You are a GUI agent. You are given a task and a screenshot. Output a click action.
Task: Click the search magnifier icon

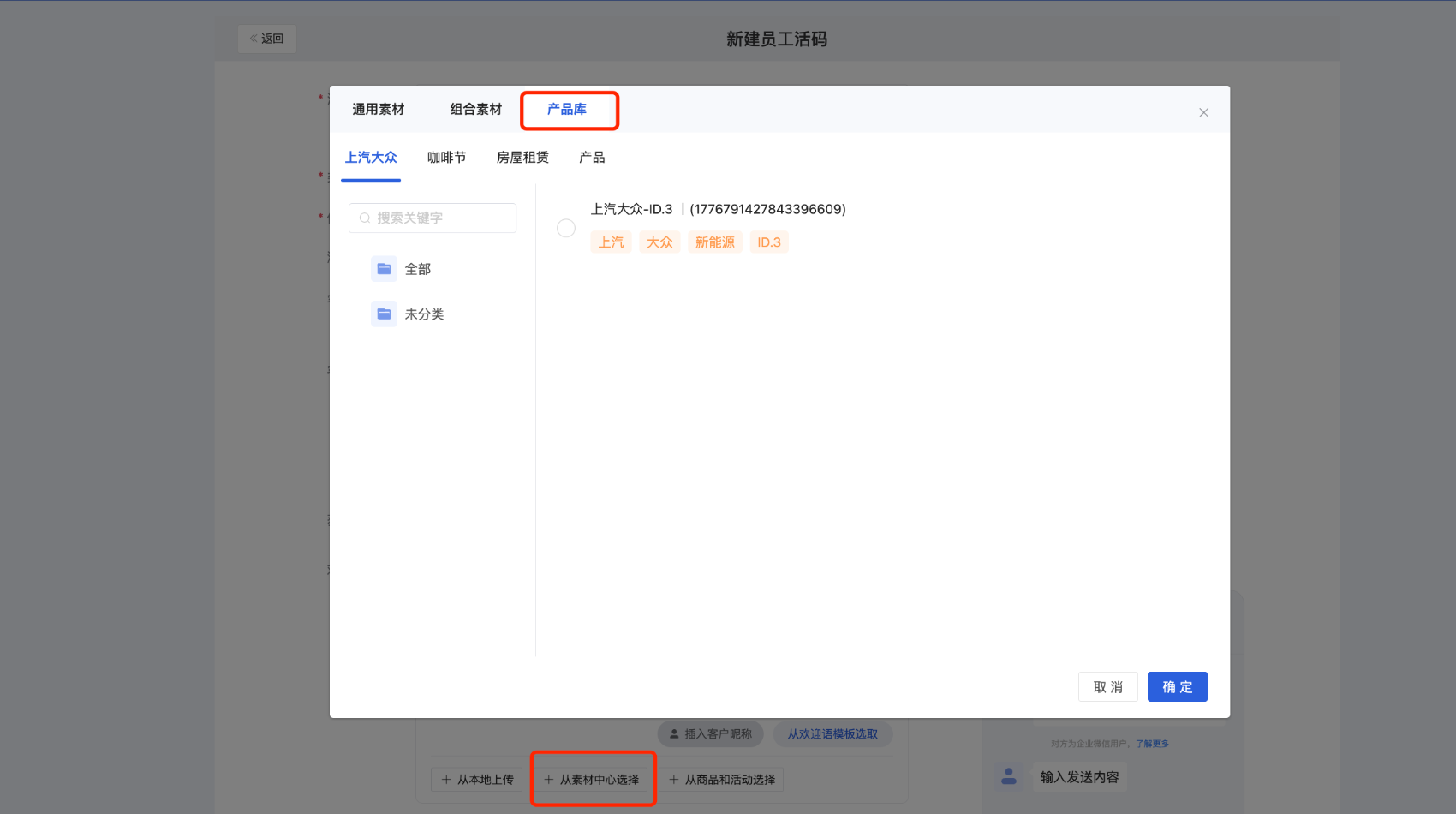pyautogui.click(x=365, y=218)
